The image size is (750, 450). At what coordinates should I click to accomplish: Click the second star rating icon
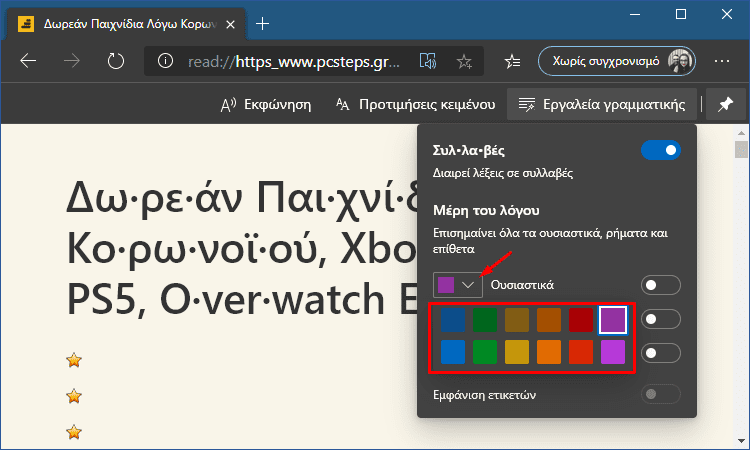[74, 396]
